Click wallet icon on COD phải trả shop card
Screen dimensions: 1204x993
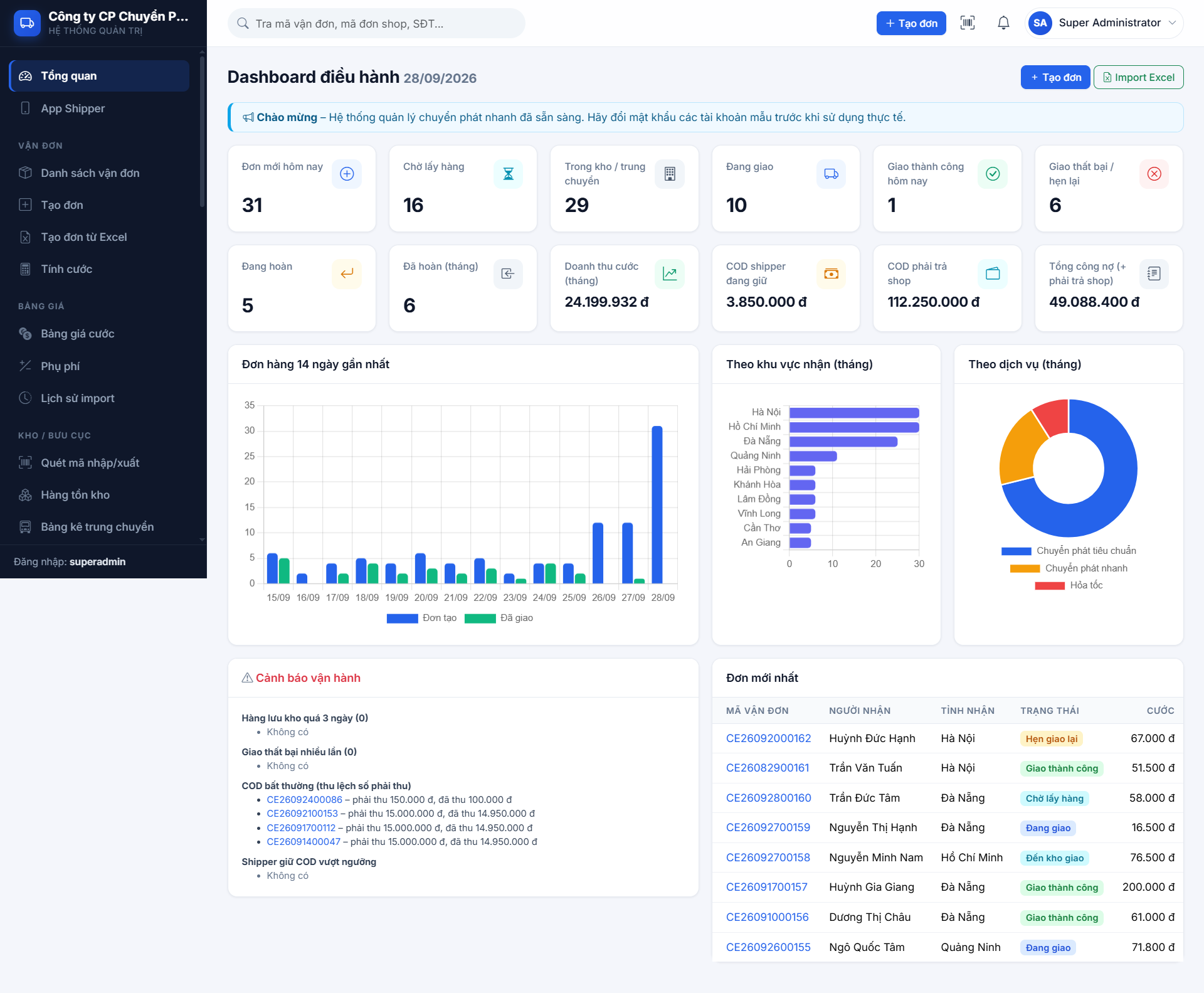click(993, 273)
